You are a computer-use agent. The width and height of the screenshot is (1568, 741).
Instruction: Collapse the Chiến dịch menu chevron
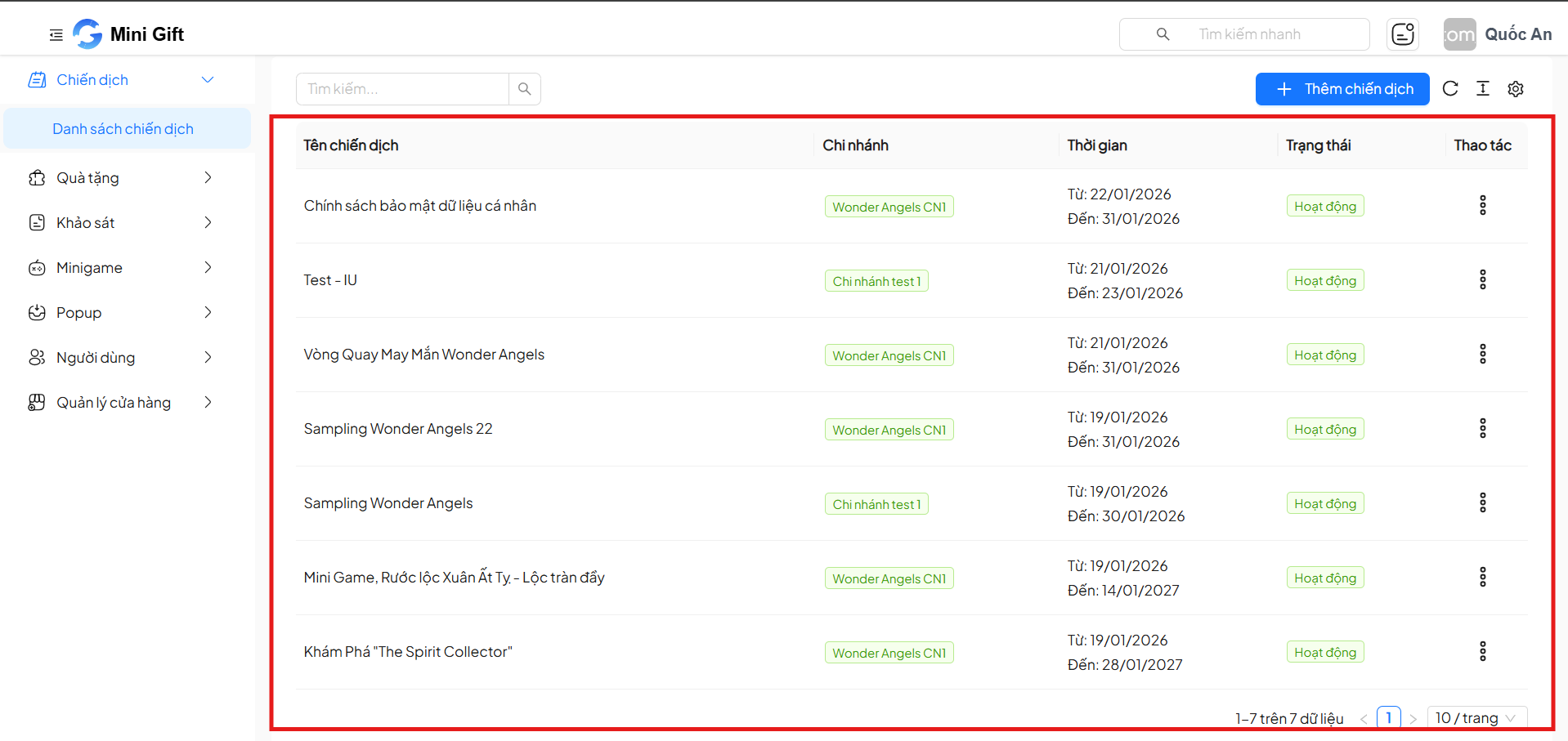[208, 80]
